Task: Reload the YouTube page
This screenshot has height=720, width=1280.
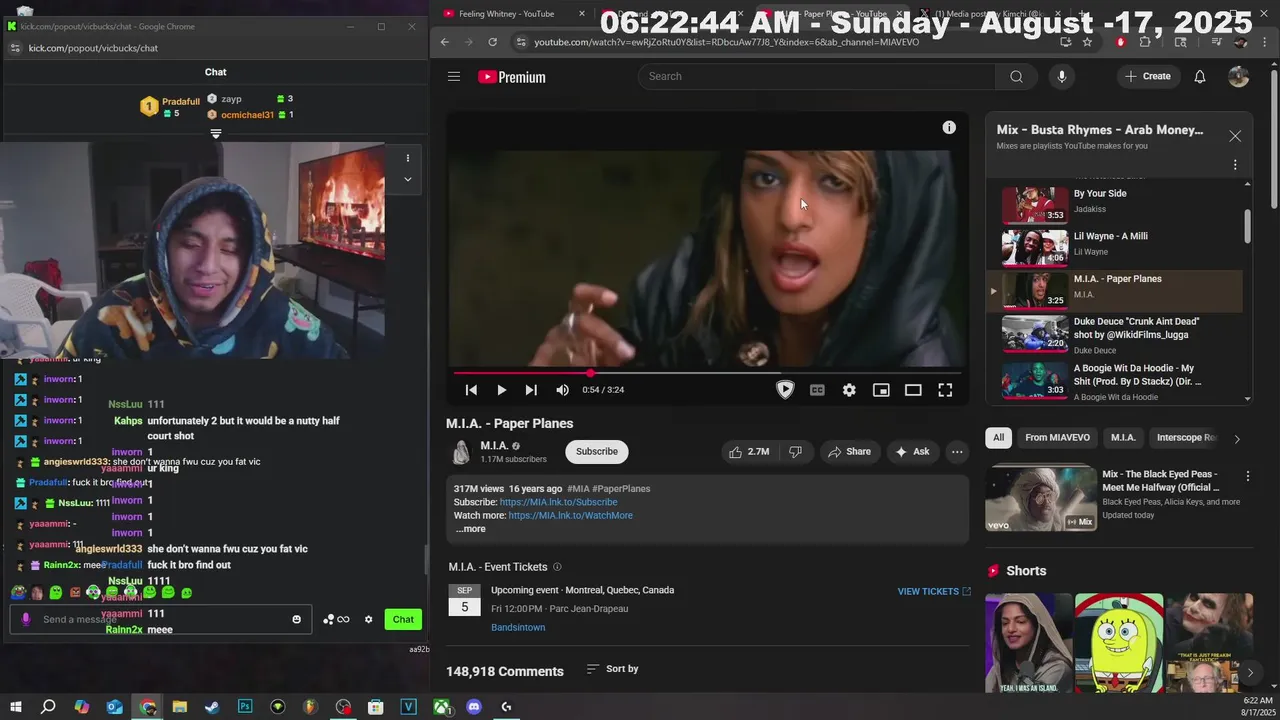Action: click(x=493, y=42)
